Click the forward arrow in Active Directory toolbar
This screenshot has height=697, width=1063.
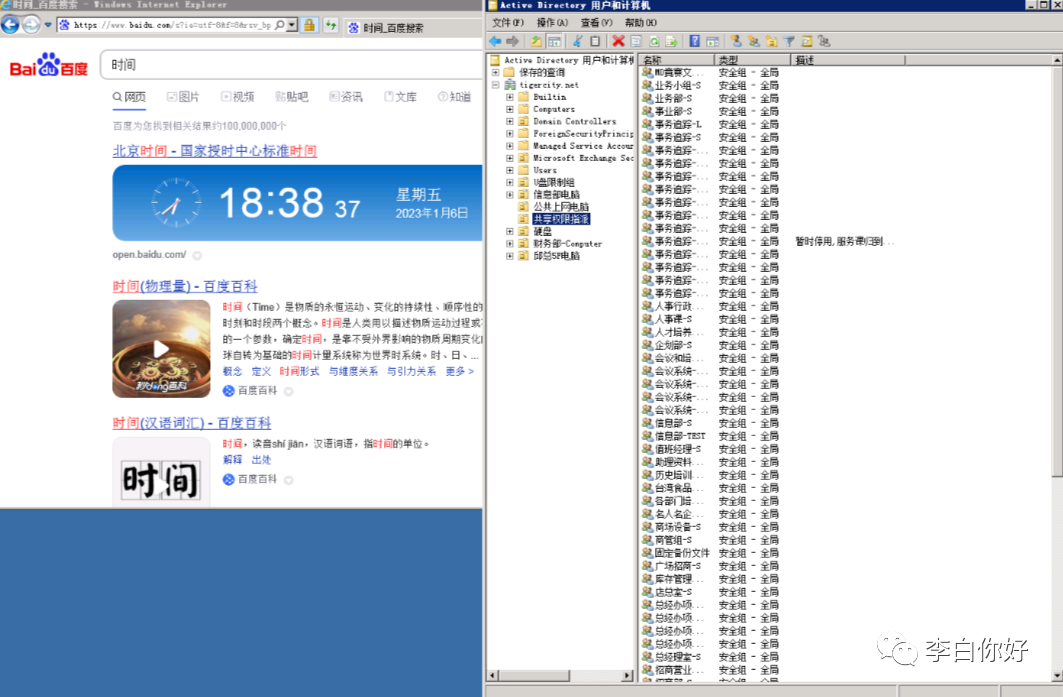(x=513, y=41)
